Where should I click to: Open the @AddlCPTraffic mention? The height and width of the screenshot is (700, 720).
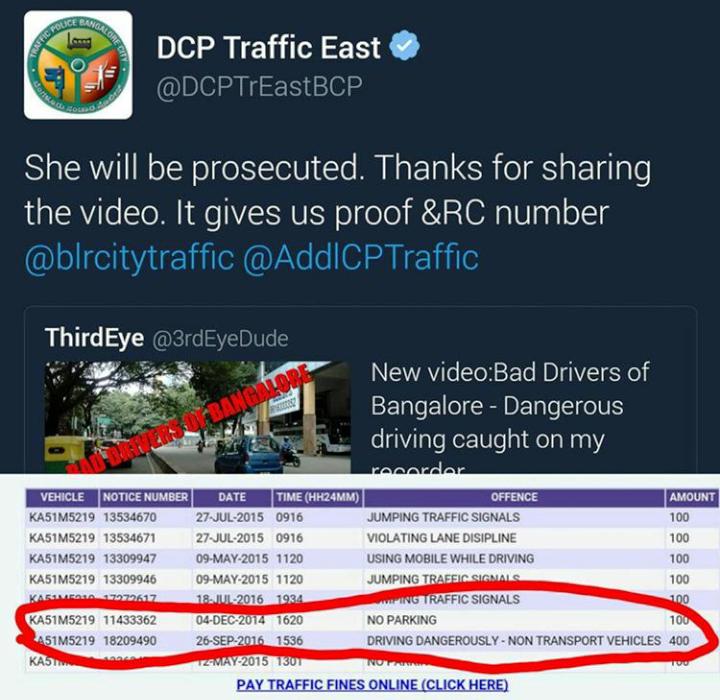click(360, 257)
